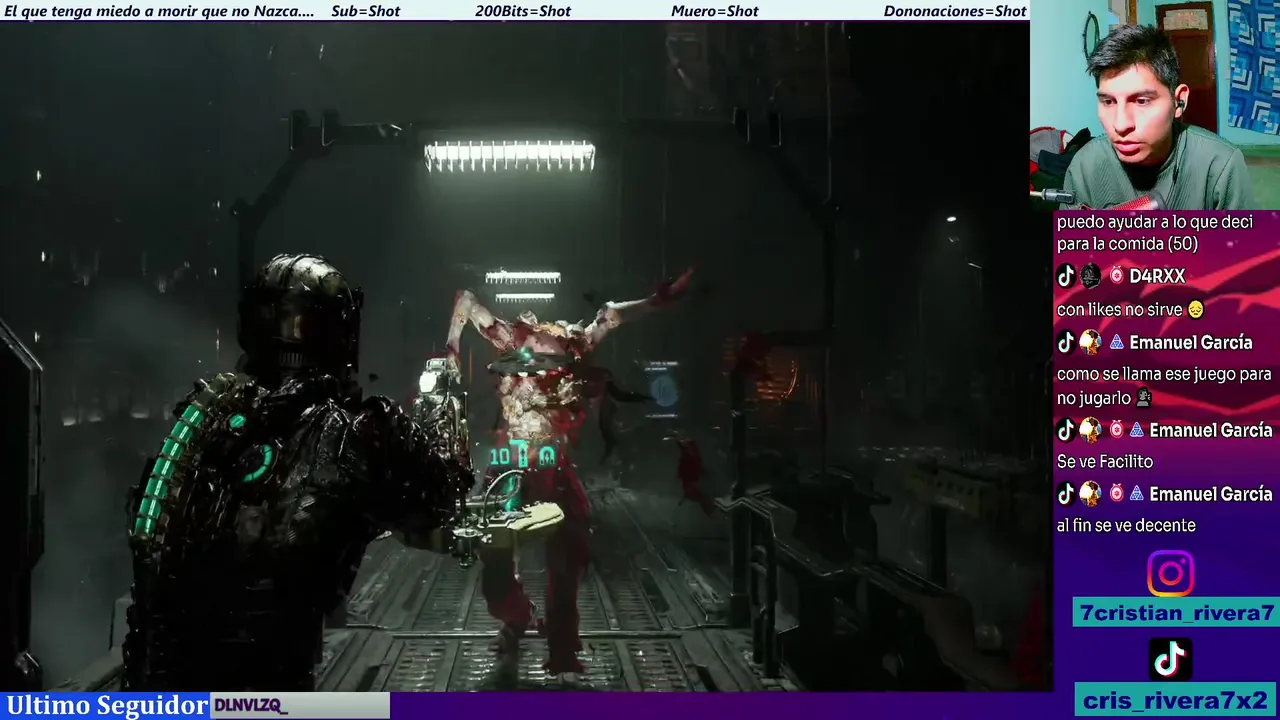Click the 'como se llama ese juego' message

1164,386
